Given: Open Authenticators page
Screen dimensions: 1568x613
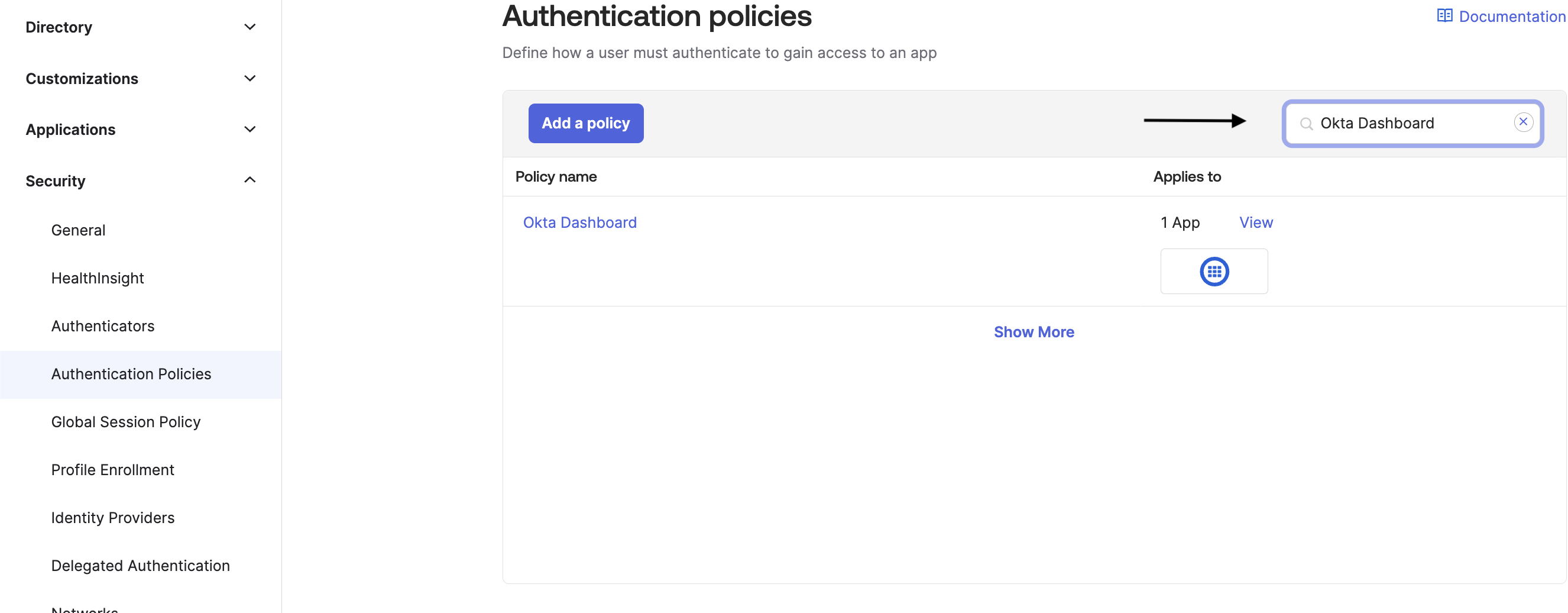Looking at the screenshot, I should click(103, 326).
